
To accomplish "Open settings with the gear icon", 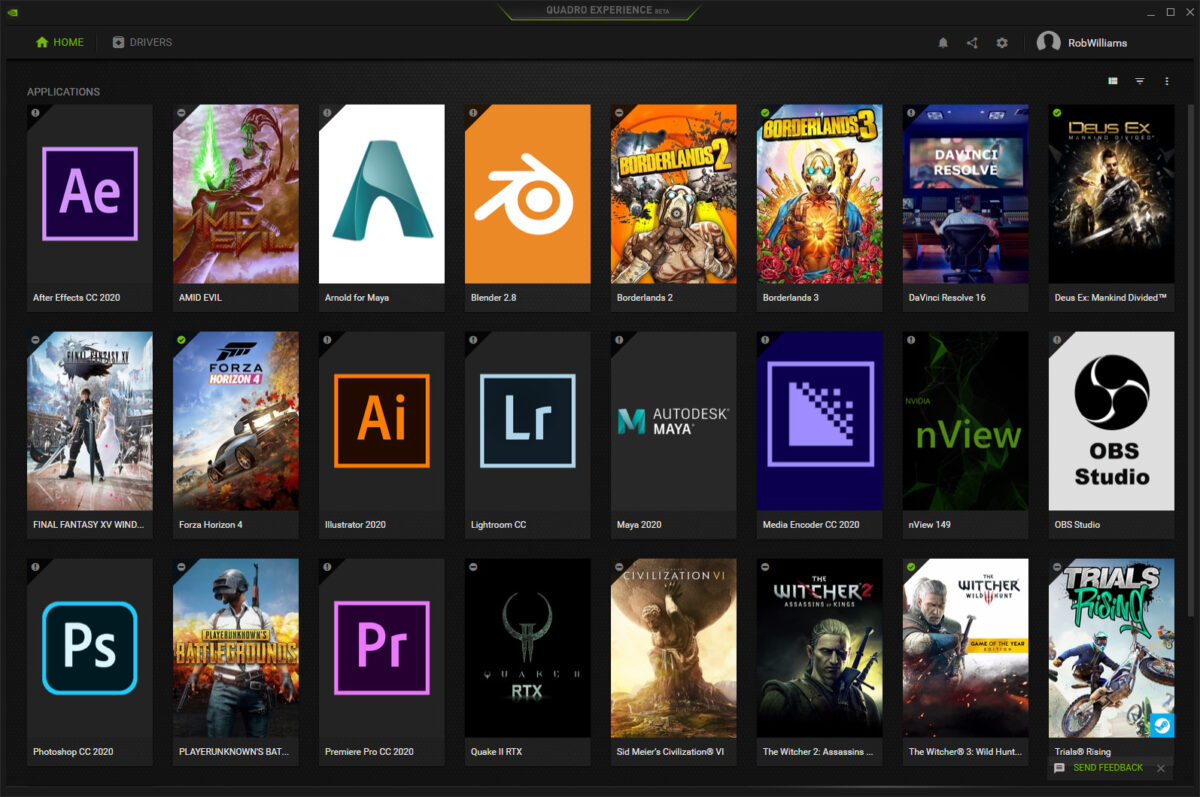I will (x=1002, y=43).
